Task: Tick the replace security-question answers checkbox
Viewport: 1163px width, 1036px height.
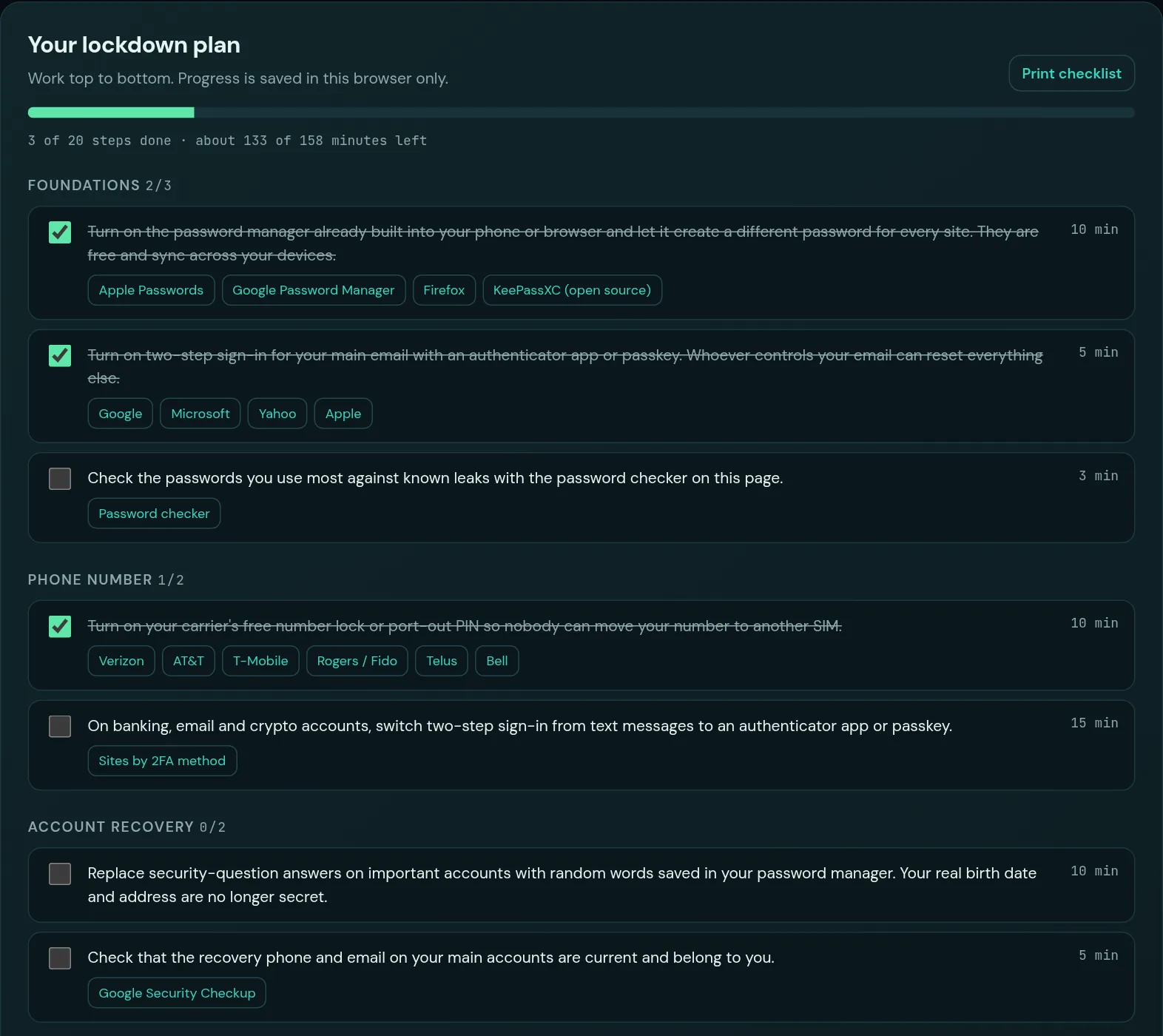Action: 60,874
